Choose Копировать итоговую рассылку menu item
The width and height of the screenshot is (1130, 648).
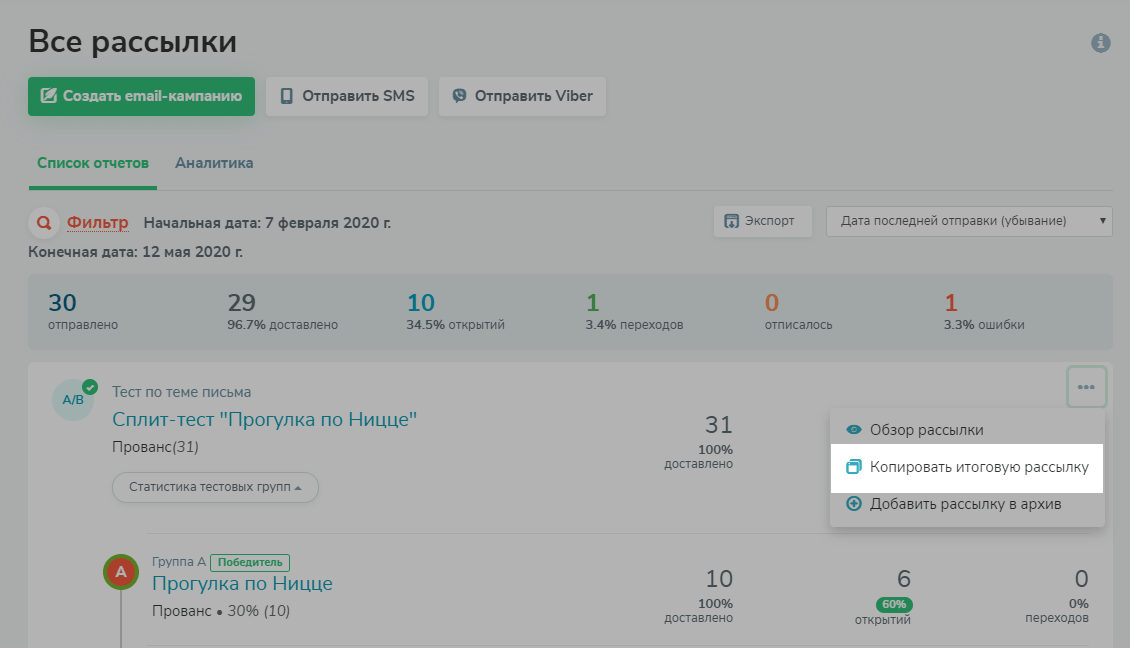pyautogui.click(x=978, y=467)
